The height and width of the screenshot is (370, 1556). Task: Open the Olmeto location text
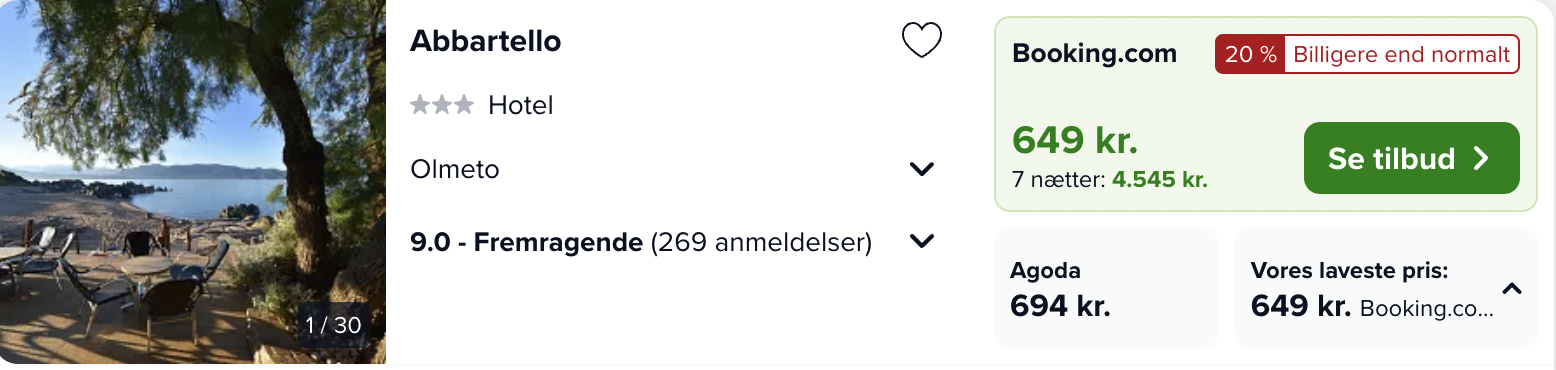pyautogui.click(x=455, y=169)
